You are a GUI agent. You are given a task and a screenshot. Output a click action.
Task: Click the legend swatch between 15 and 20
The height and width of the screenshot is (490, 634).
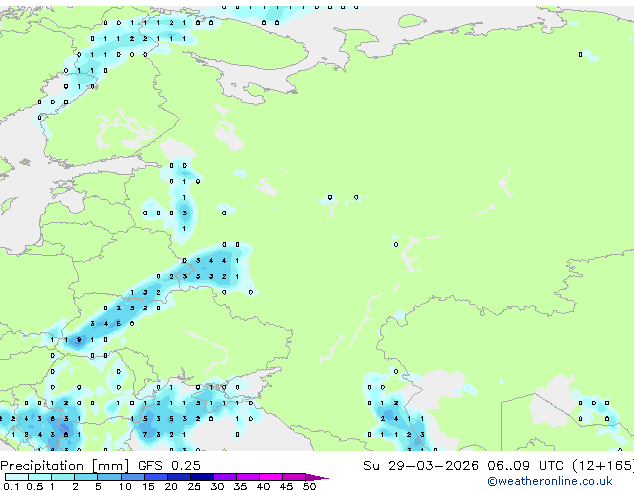click(x=155, y=477)
